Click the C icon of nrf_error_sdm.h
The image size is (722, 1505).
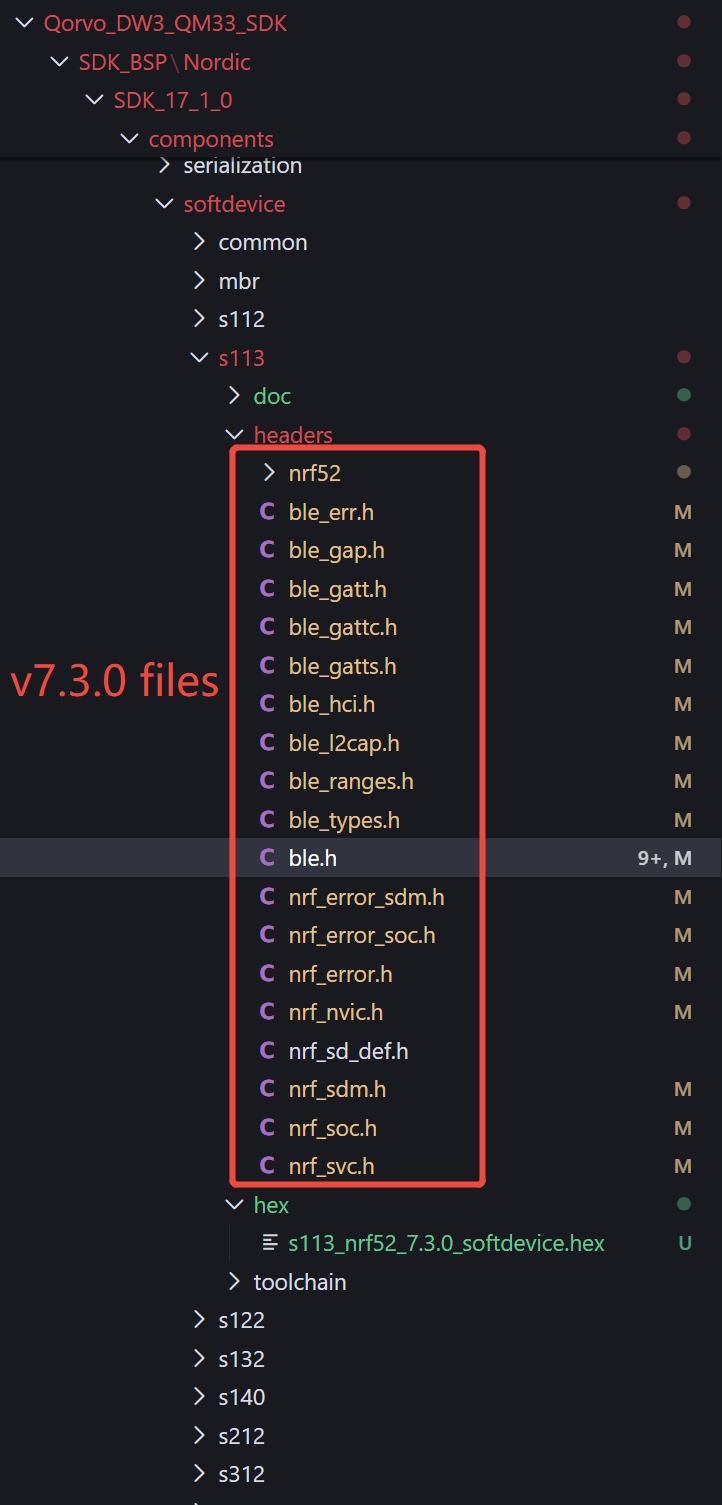267,897
